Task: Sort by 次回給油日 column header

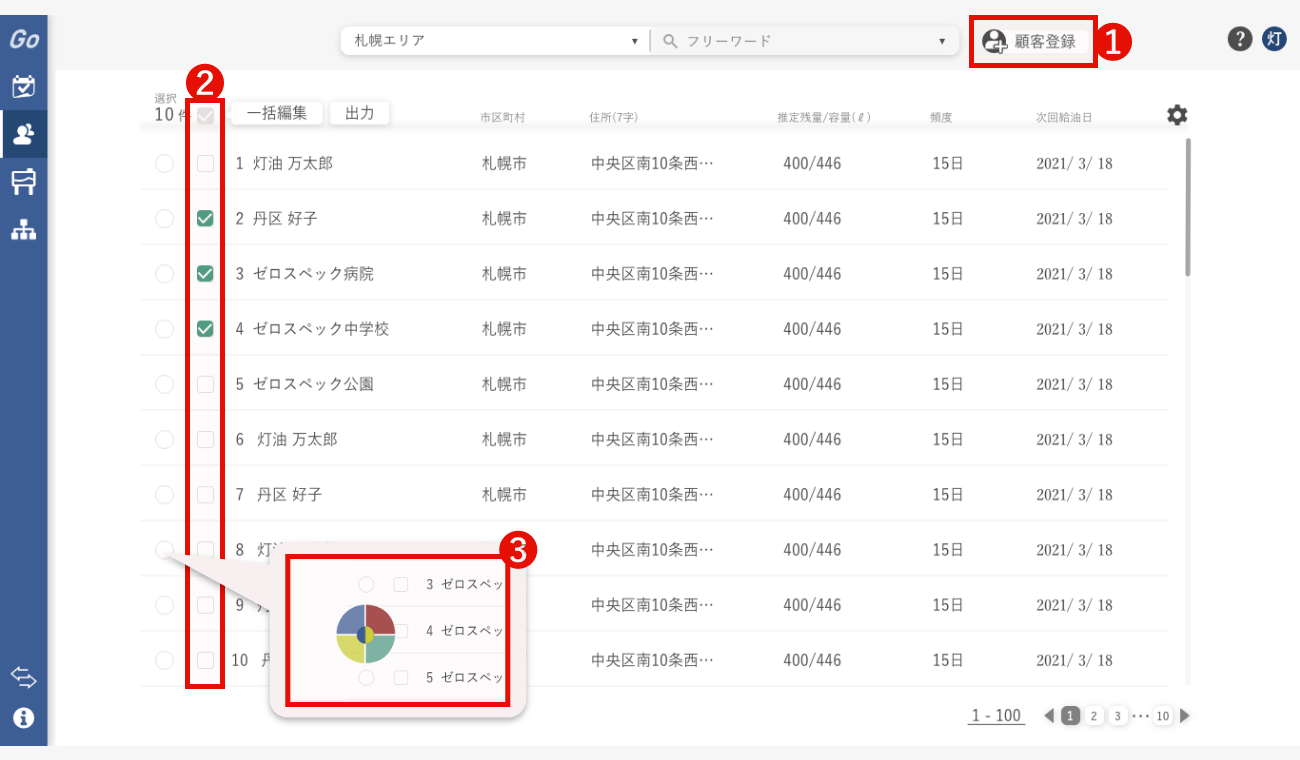Action: tap(1064, 117)
